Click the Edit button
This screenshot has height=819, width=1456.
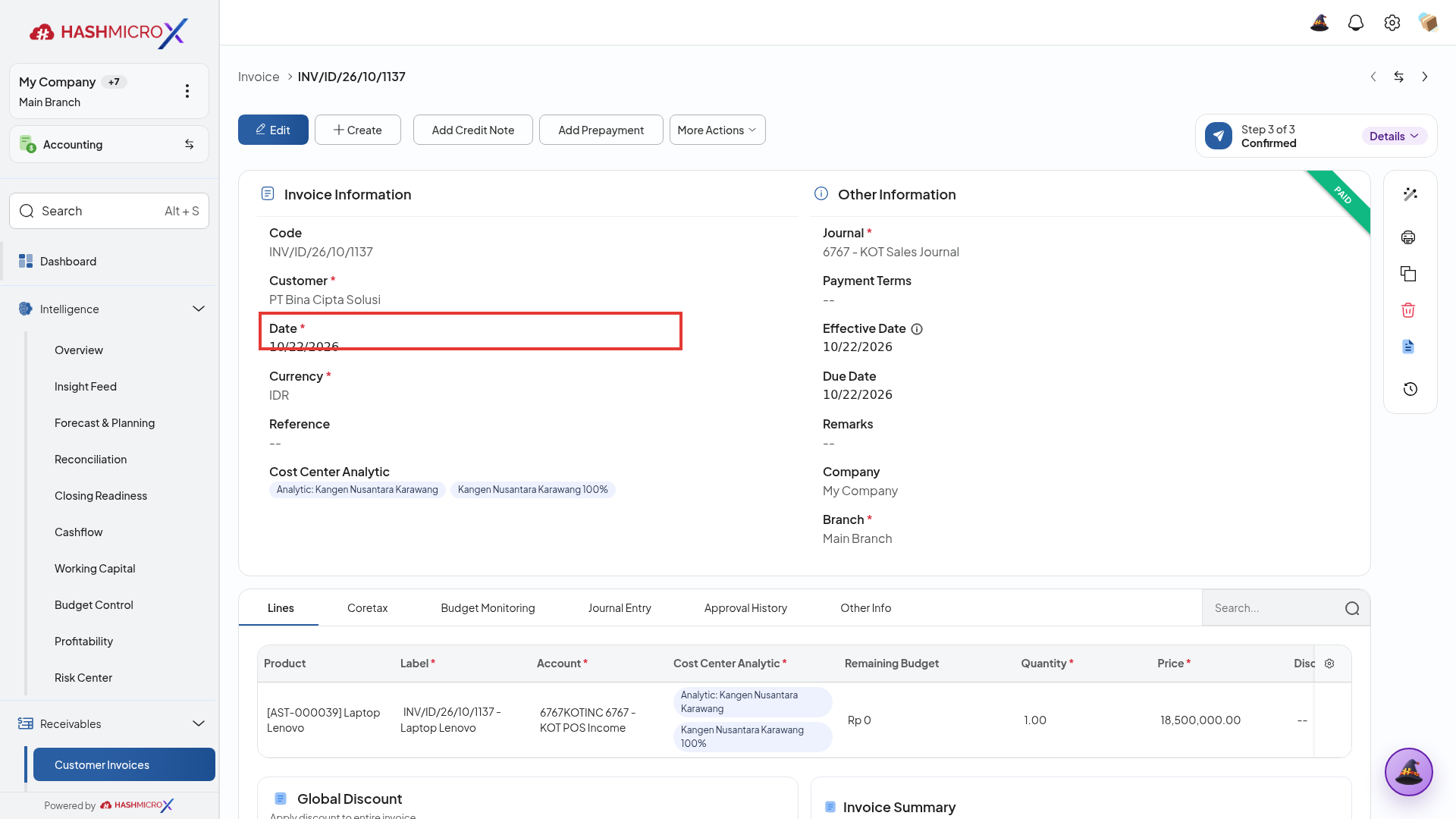[x=273, y=130]
